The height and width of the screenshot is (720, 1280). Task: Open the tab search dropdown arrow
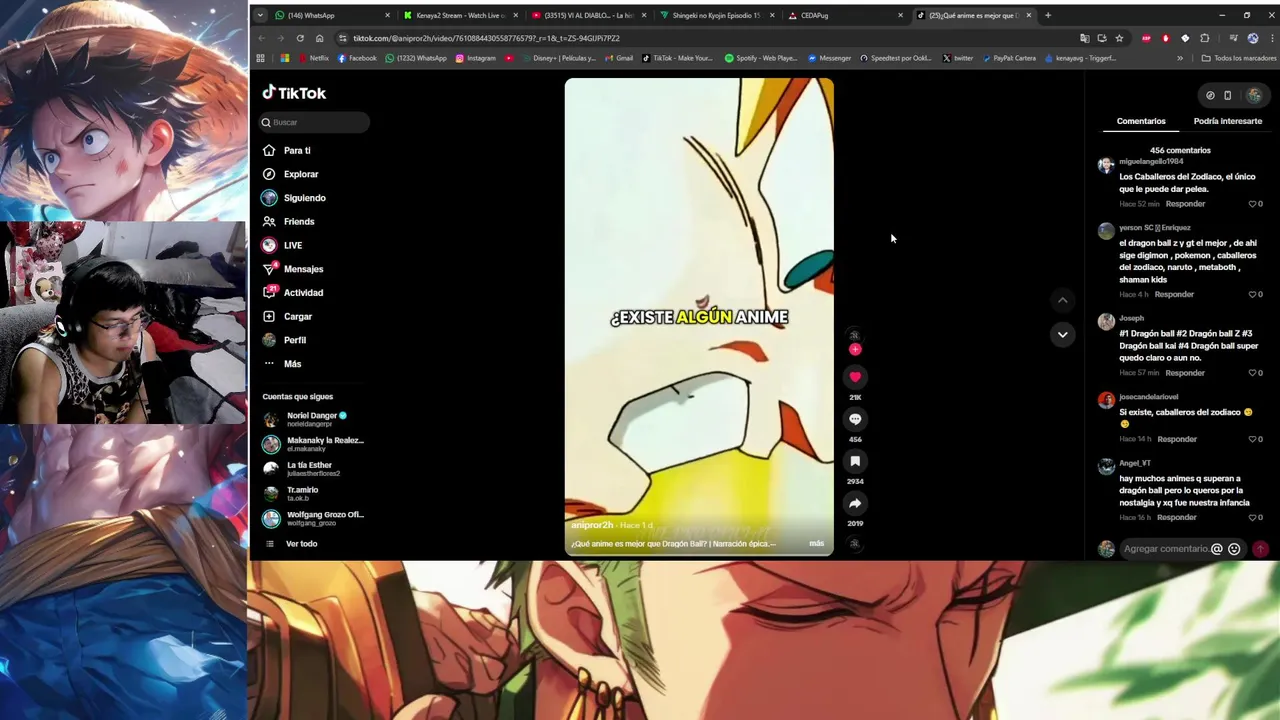tap(260, 15)
